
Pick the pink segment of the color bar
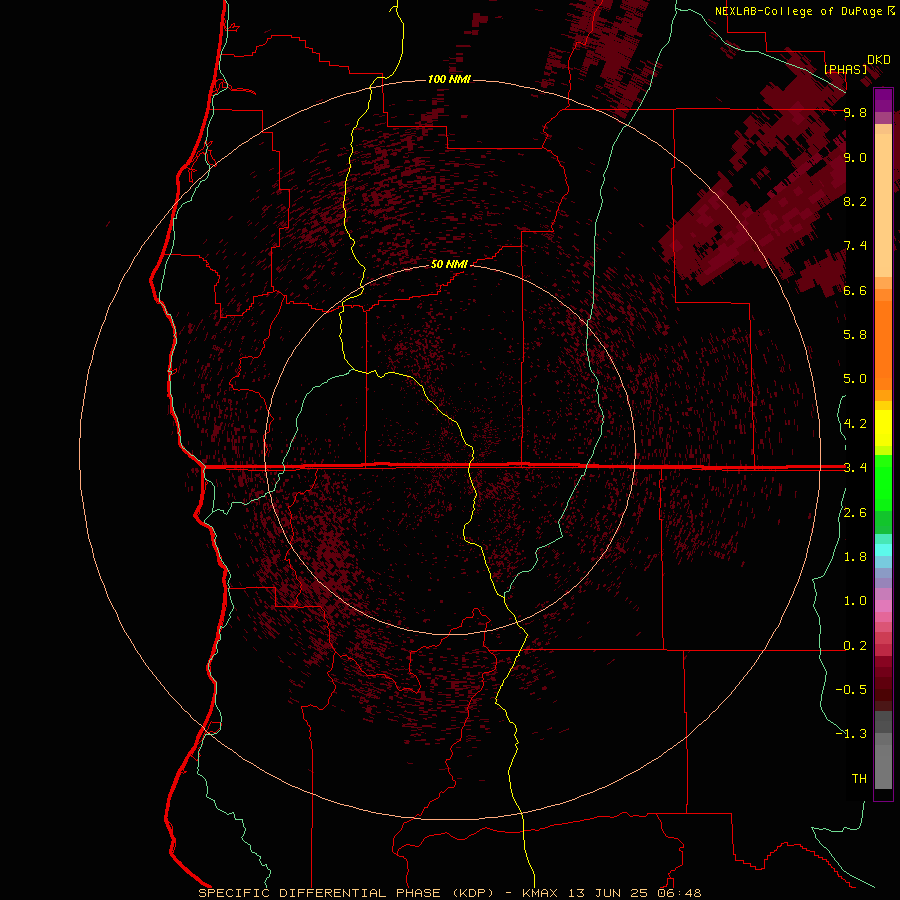883,606
